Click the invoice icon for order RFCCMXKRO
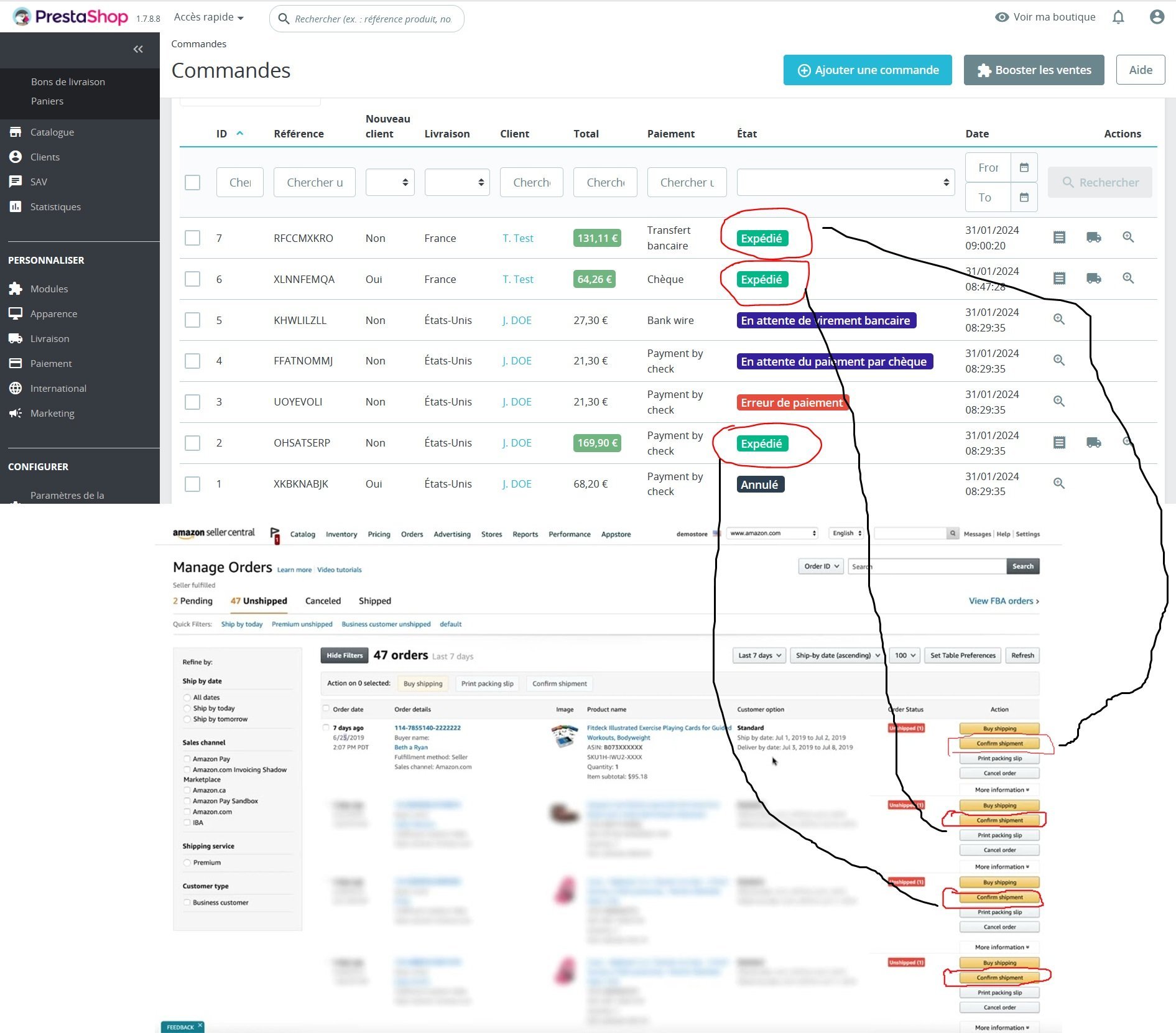 1059,237
